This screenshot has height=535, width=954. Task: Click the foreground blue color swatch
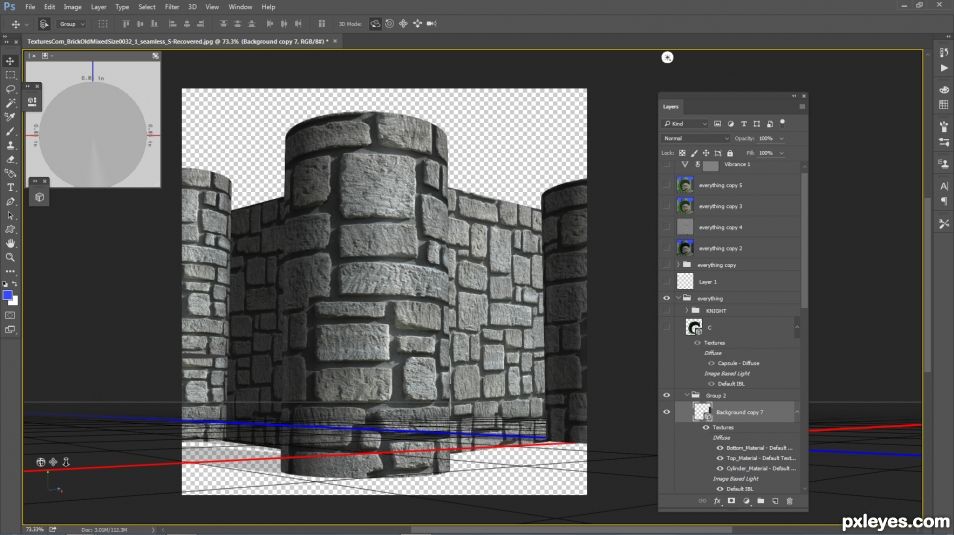[x=8, y=296]
